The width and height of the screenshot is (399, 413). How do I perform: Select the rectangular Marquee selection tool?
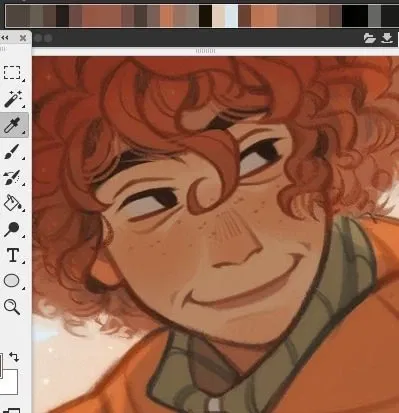coord(12,73)
